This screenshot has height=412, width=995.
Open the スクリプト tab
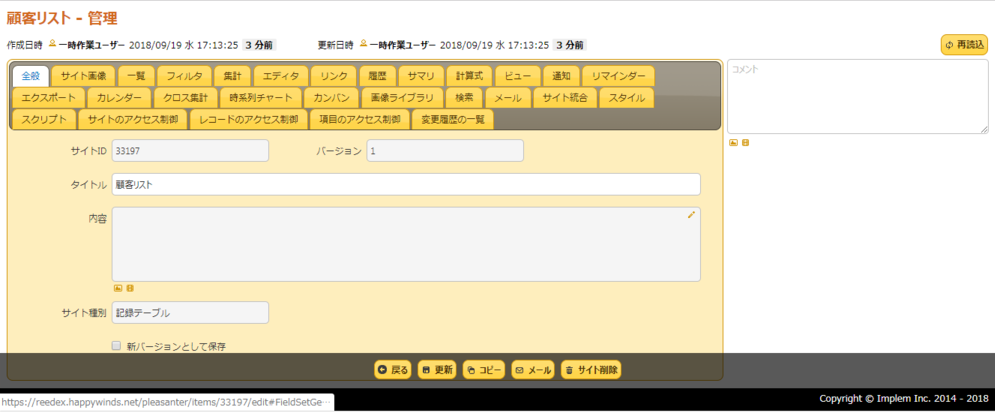(x=44, y=119)
